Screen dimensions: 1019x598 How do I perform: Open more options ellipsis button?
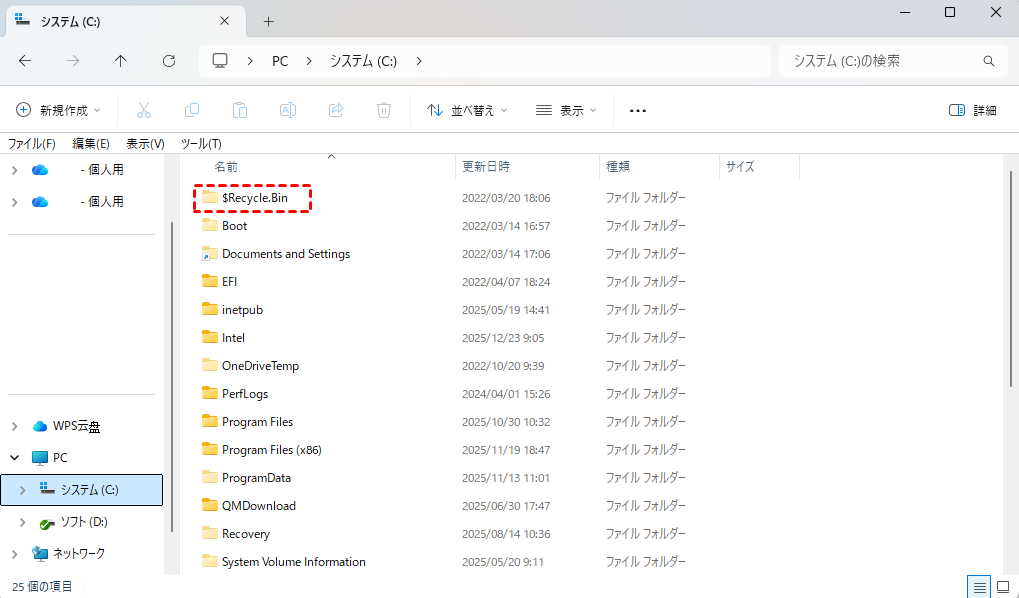pyautogui.click(x=638, y=110)
